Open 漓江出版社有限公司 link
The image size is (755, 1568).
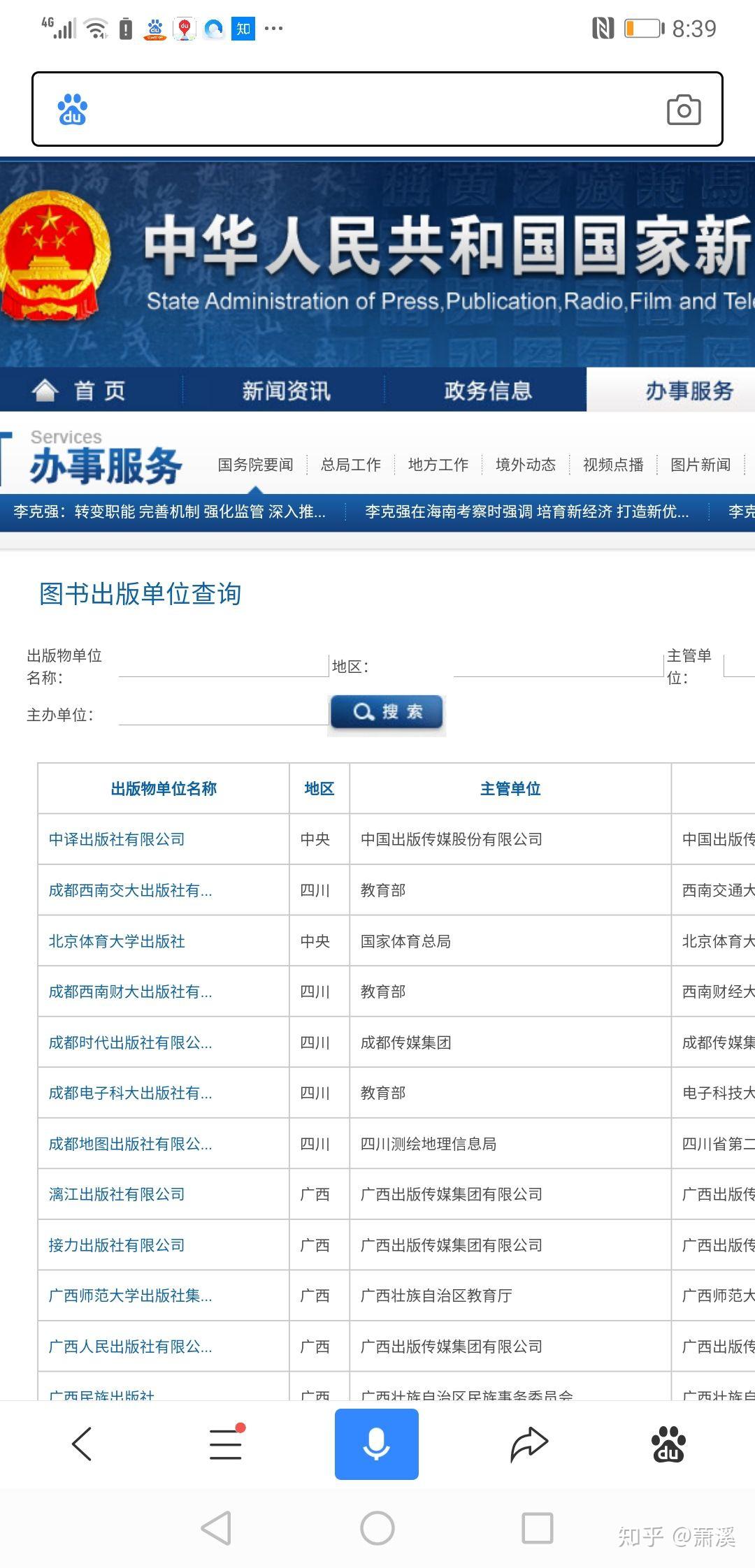[117, 1194]
